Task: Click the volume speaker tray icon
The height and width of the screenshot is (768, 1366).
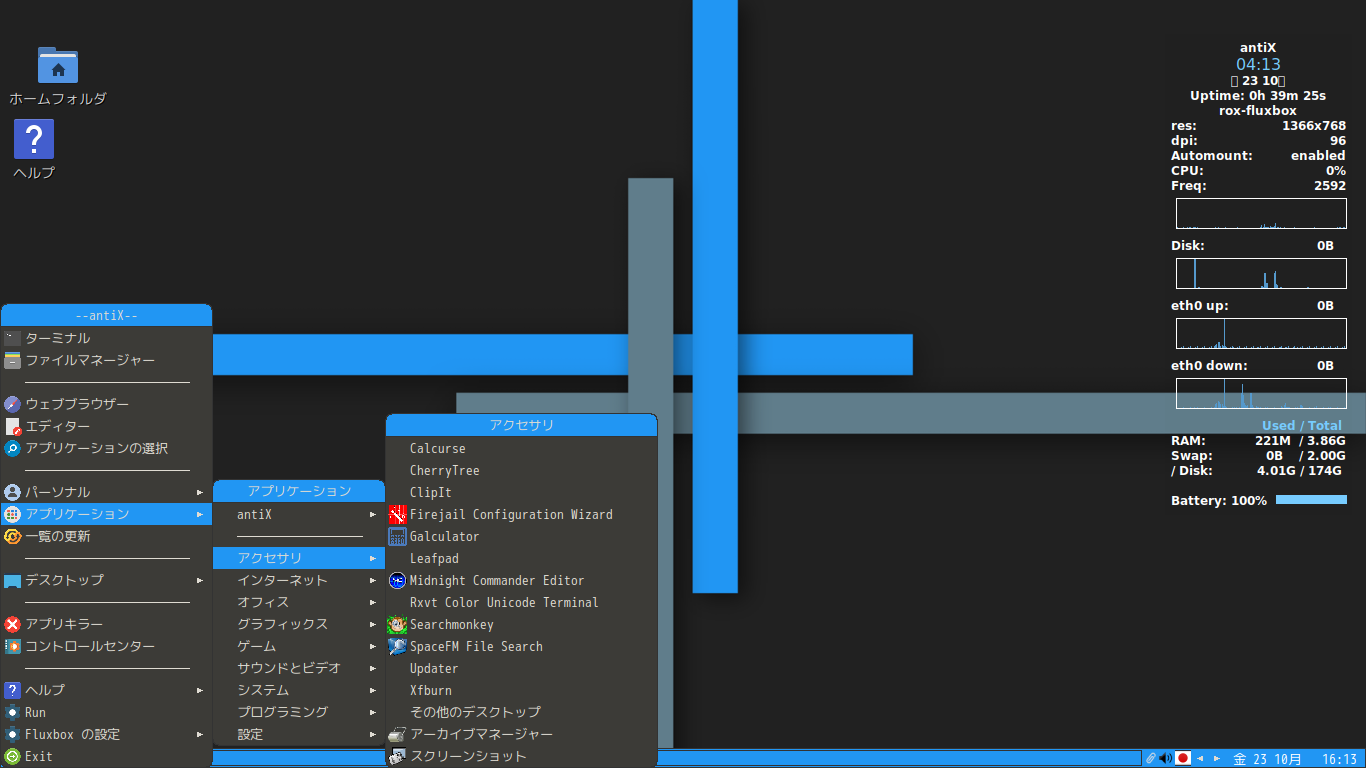Action: [1166, 759]
